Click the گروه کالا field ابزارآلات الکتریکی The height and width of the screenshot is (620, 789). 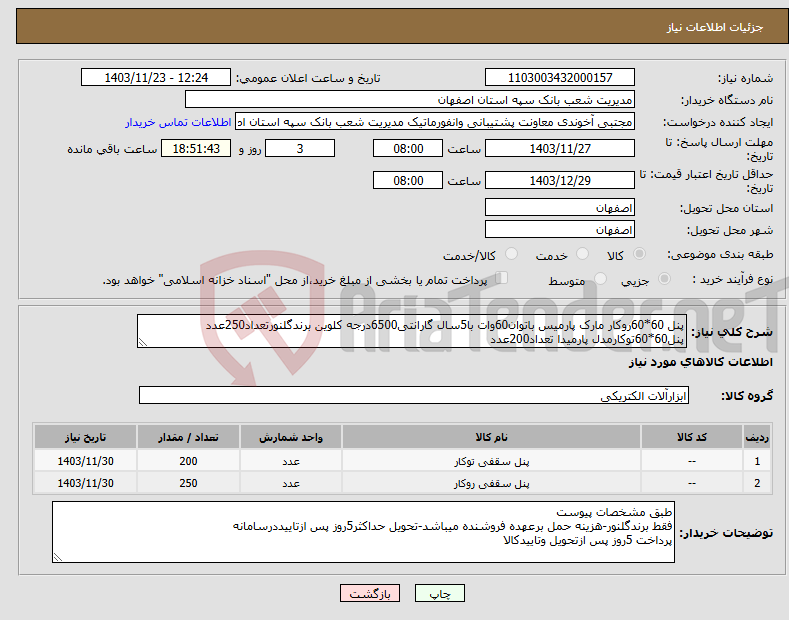coord(414,396)
